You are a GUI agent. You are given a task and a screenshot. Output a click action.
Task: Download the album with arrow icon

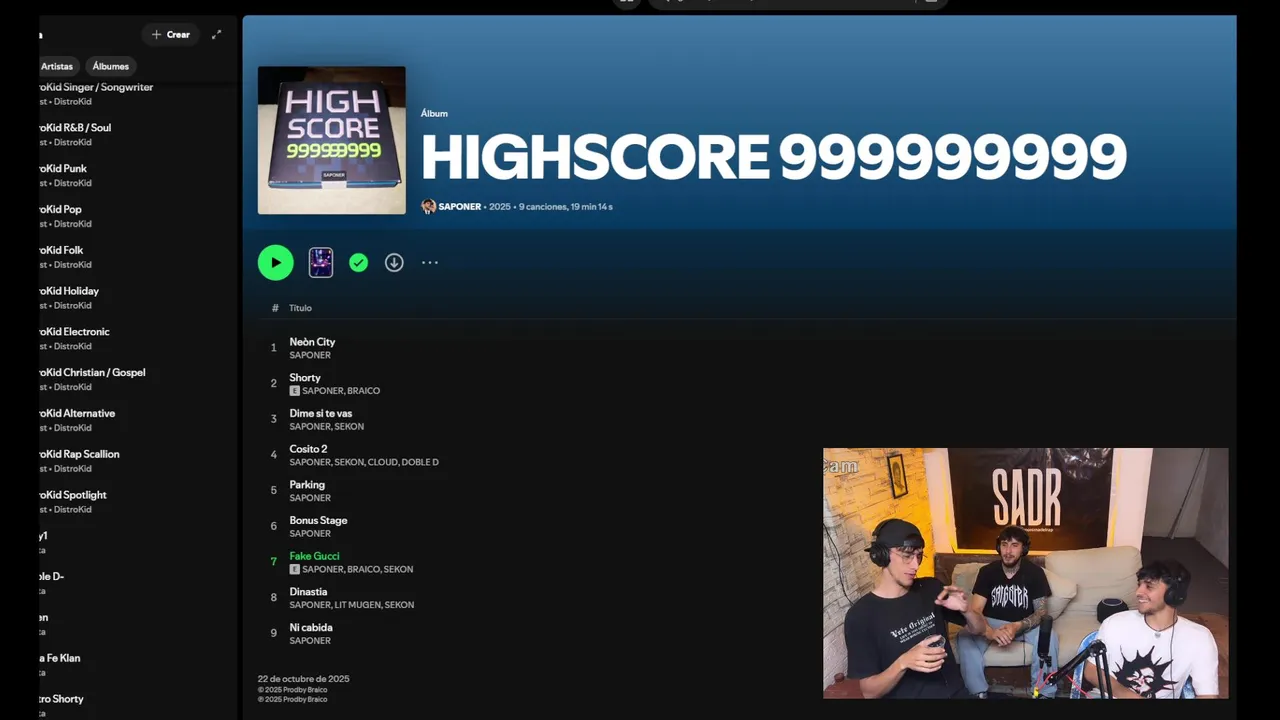coord(394,262)
